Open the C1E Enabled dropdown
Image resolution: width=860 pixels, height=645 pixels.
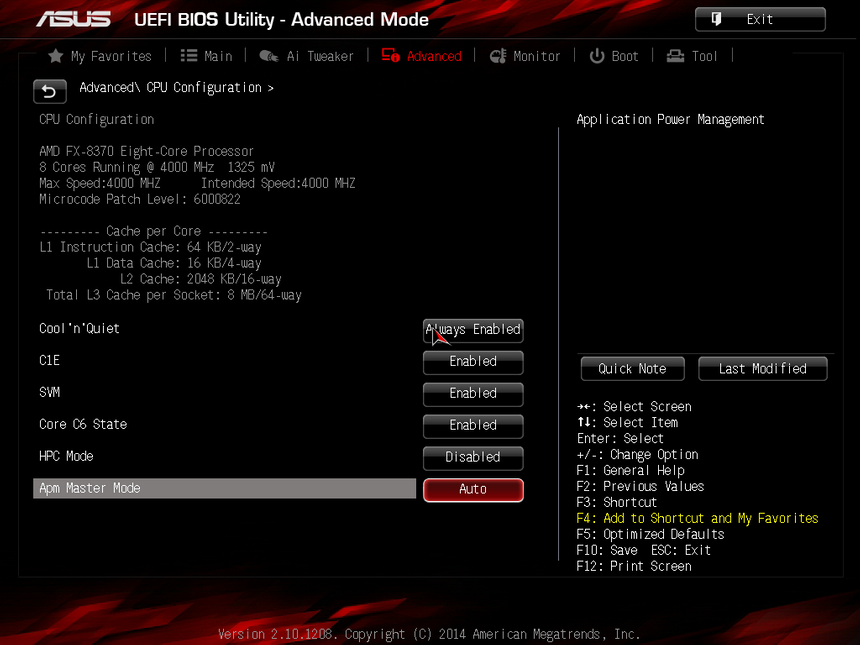pos(473,362)
